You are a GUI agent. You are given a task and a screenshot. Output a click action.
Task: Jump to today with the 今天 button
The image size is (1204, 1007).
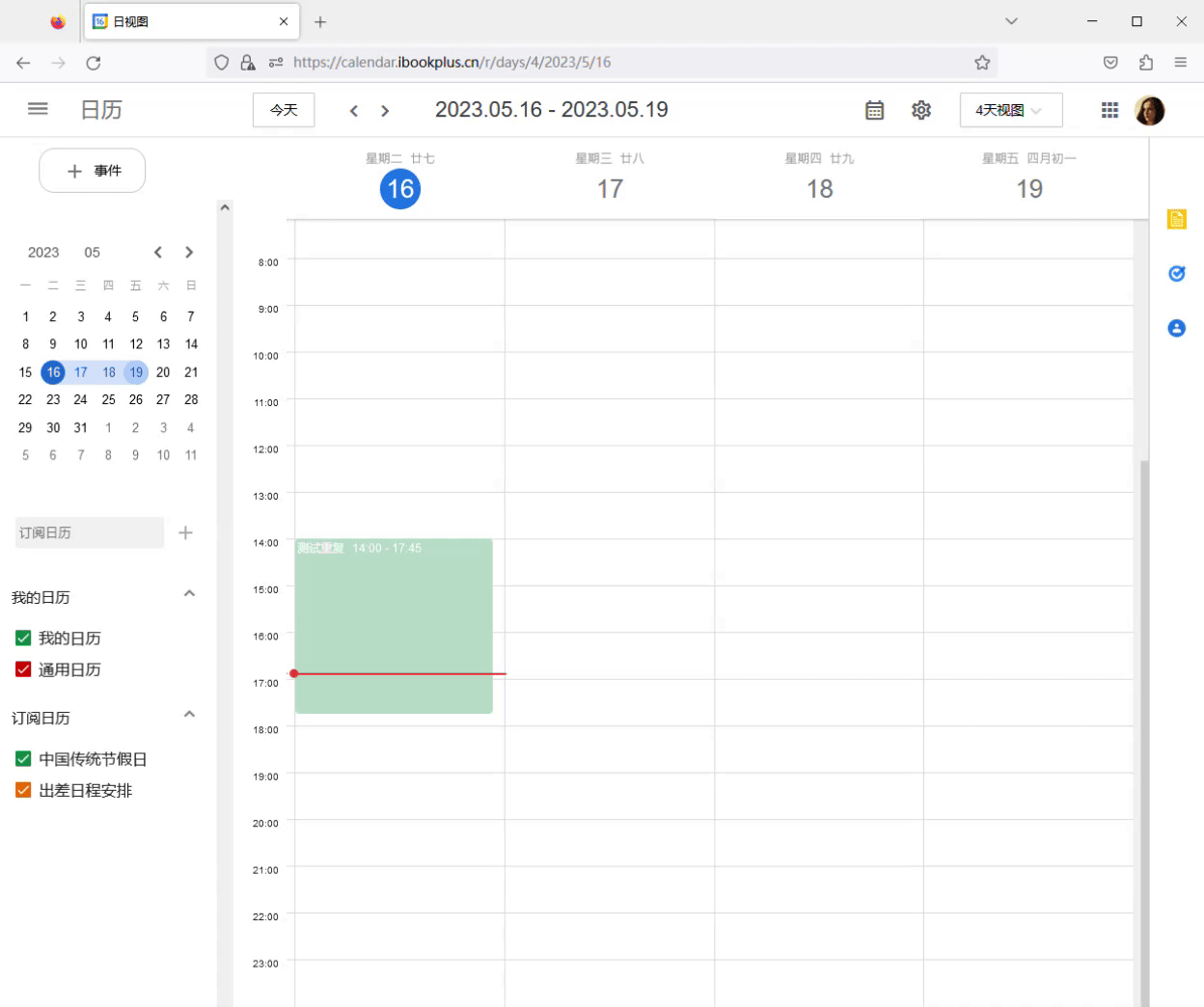pos(283,109)
